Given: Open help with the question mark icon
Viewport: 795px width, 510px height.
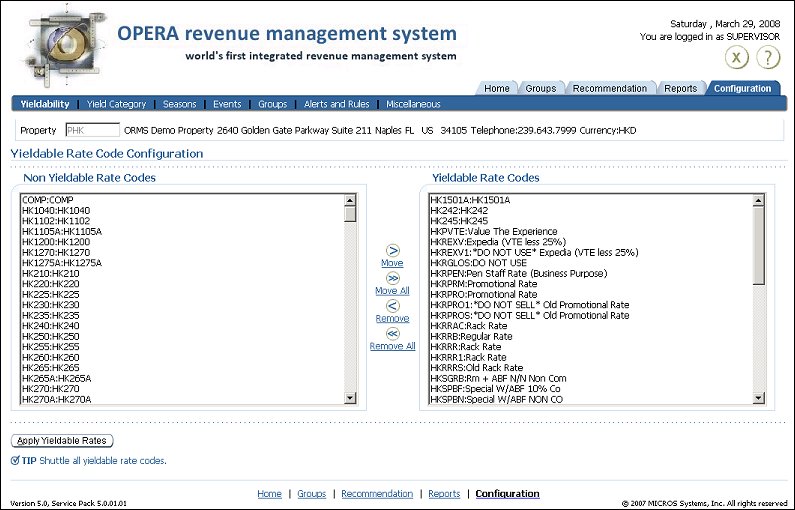Looking at the screenshot, I should click(x=767, y=58).
